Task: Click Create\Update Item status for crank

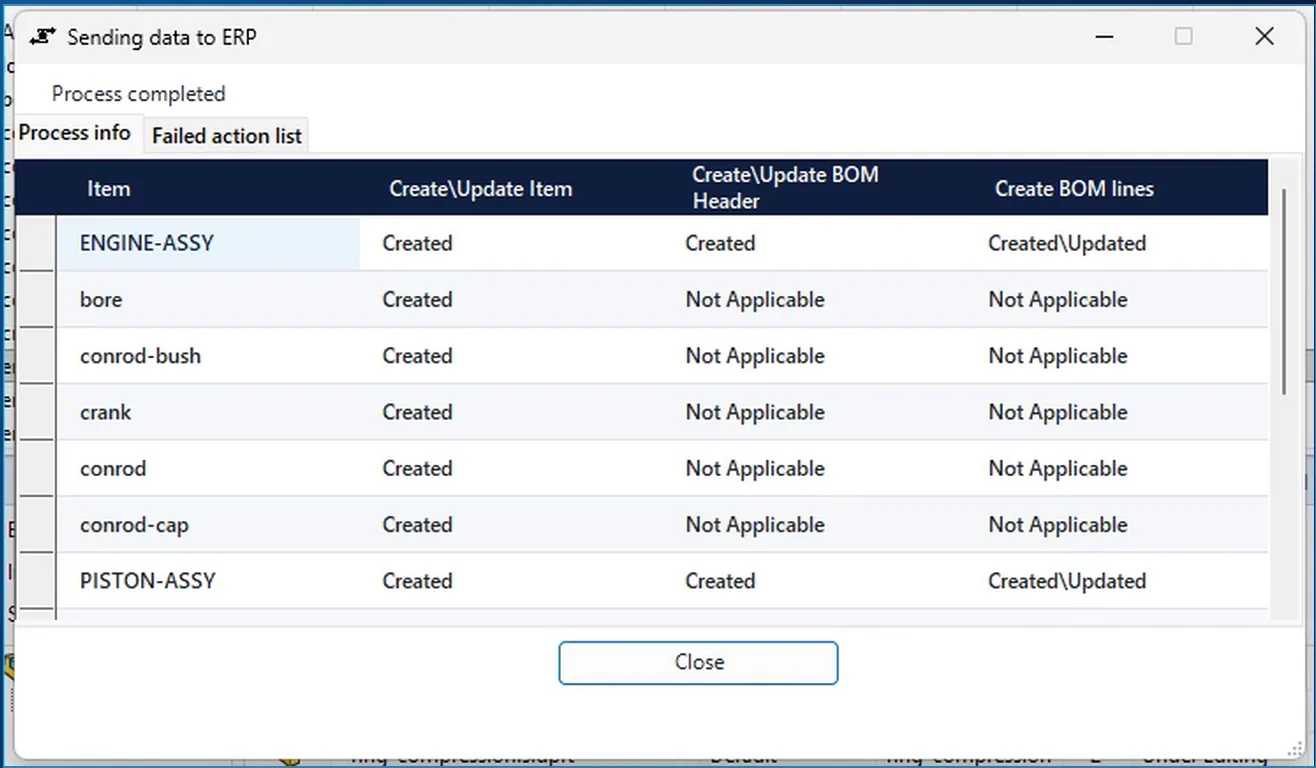Action: [x=417, y=412]
